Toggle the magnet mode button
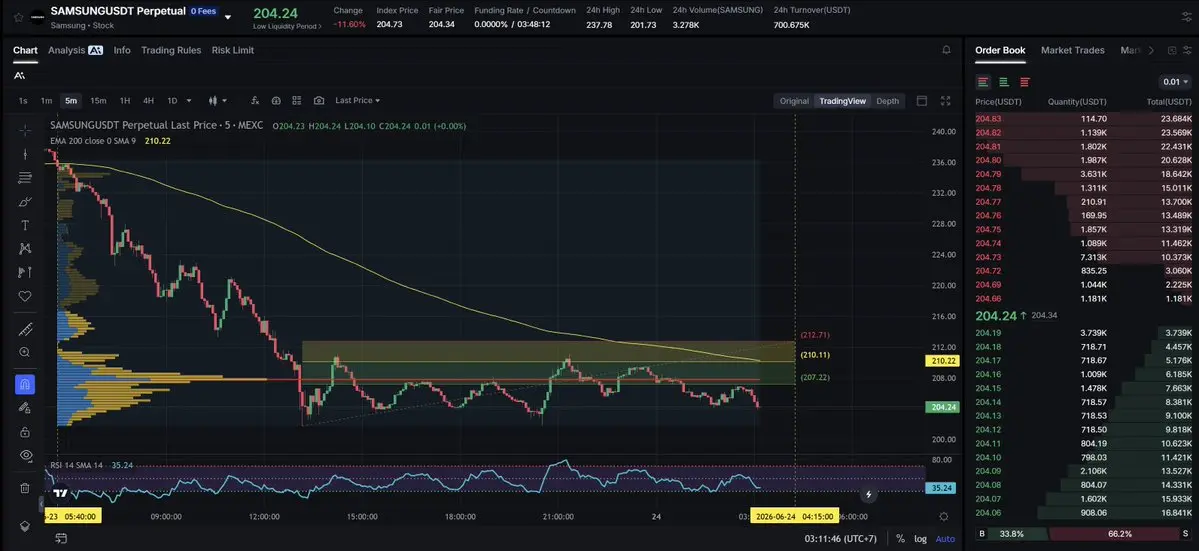 click(24, 384)
